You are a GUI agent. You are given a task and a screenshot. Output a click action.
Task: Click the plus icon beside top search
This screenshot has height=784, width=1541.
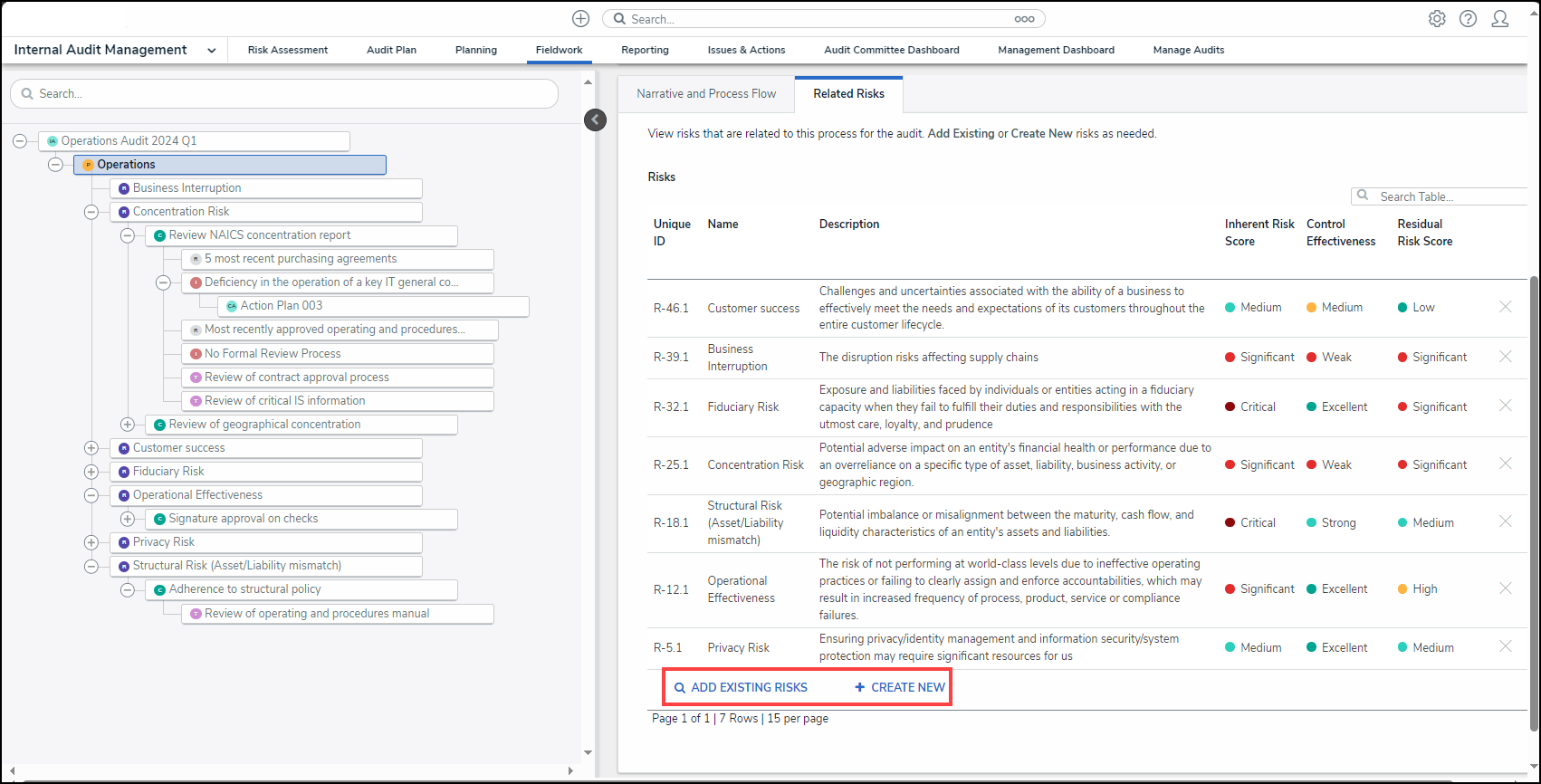[x=580, y=19]
